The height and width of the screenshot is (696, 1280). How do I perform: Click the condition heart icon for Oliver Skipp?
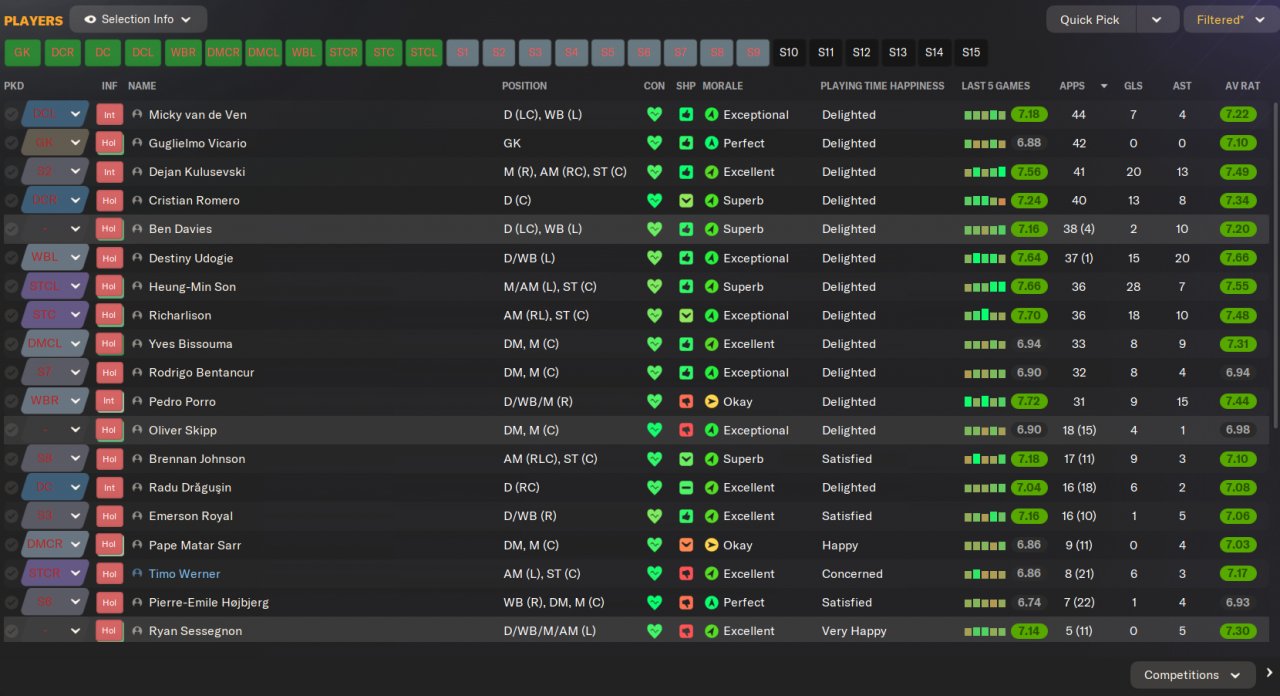(655, 430)
